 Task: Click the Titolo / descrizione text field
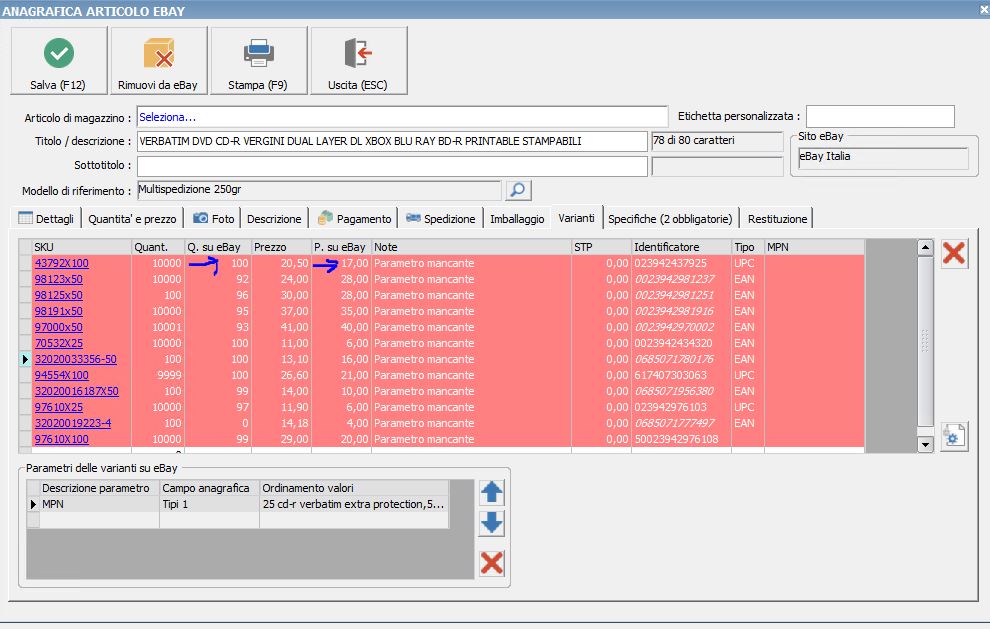click(x=392, y=141)
